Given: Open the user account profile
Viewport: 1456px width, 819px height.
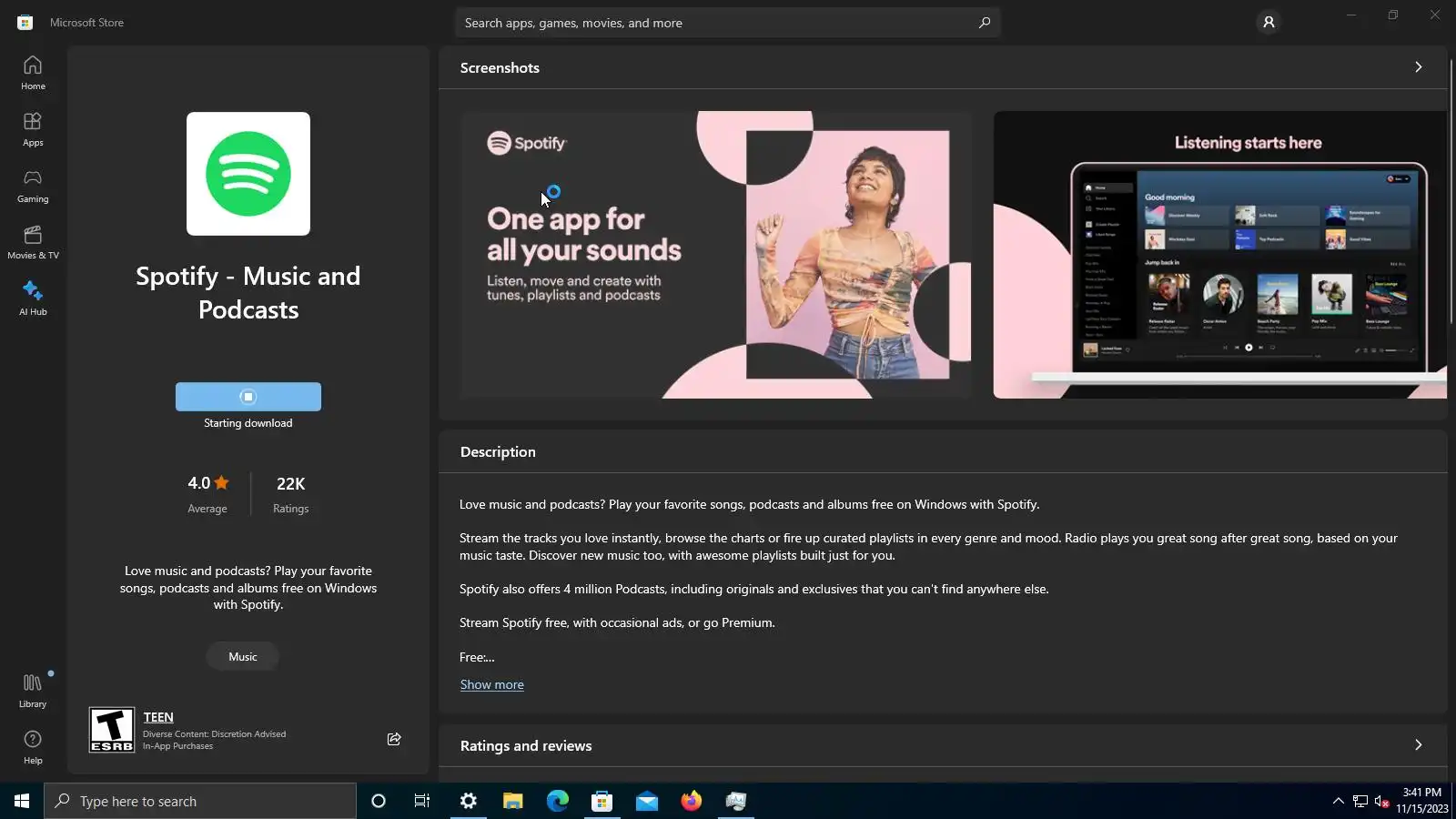Looking at the screenshot, I should point(1269,22).
